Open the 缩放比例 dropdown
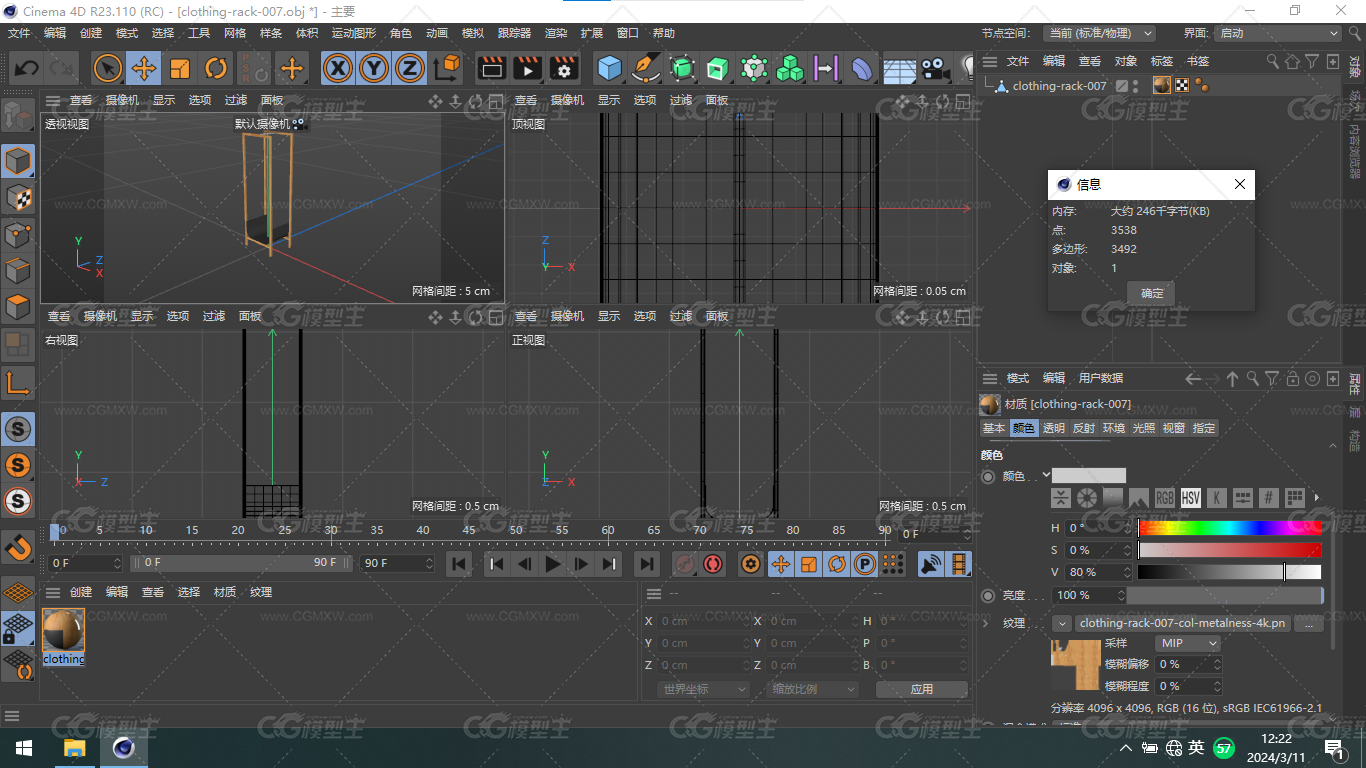The width and height of the screenshot is (1366, 768). (813, 689)
